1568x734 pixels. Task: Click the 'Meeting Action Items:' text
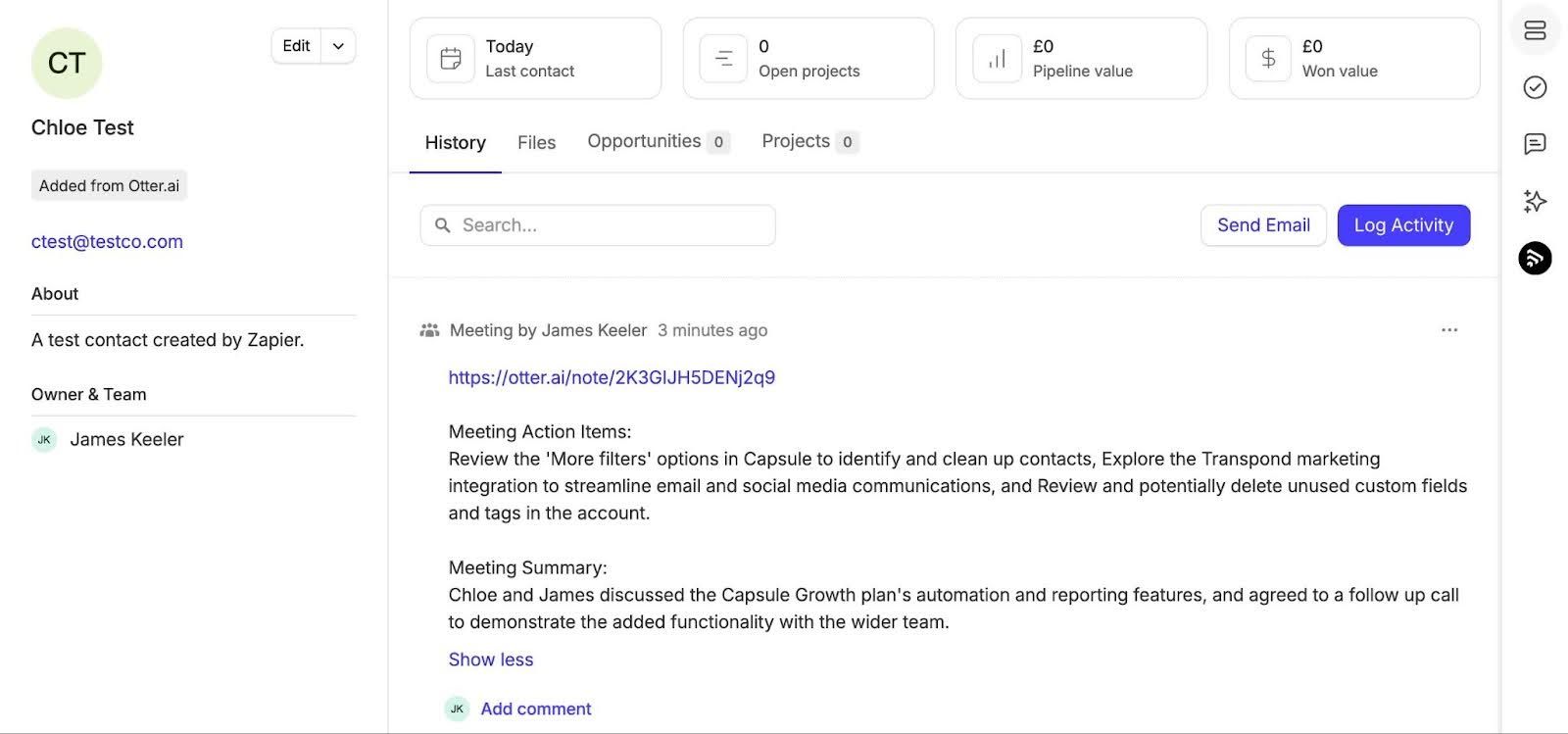540,431
